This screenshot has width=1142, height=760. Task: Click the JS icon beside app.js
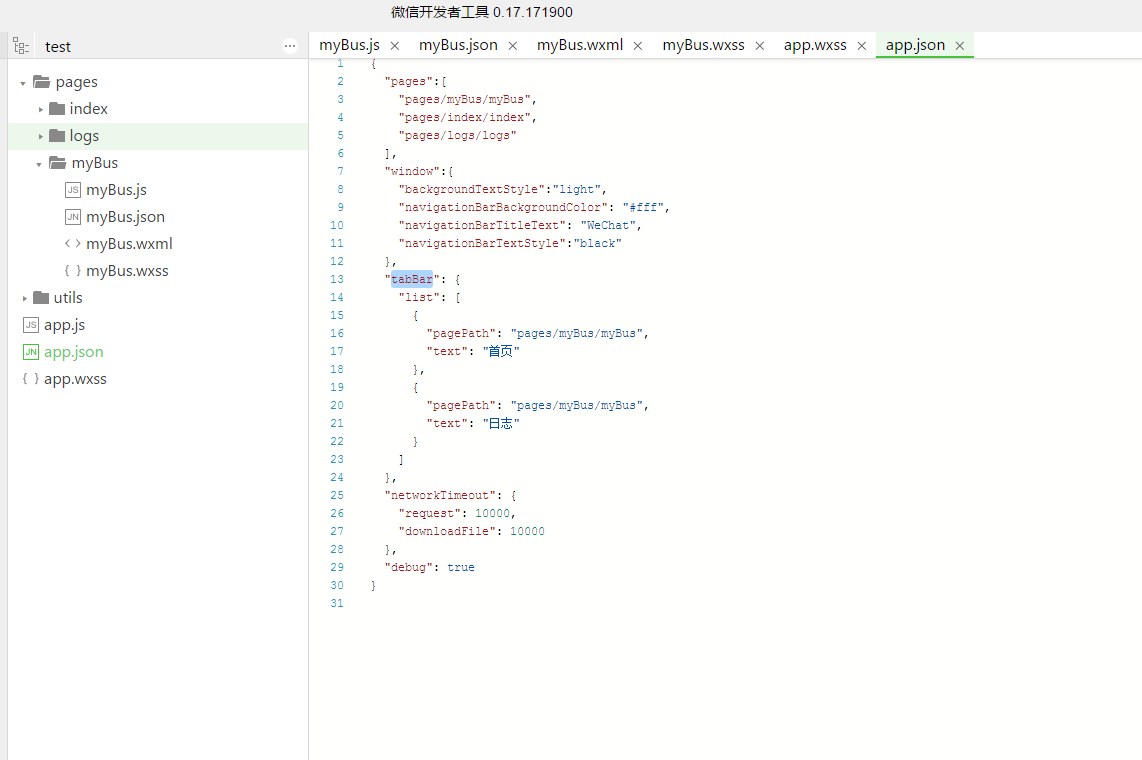tap(31, 325)
